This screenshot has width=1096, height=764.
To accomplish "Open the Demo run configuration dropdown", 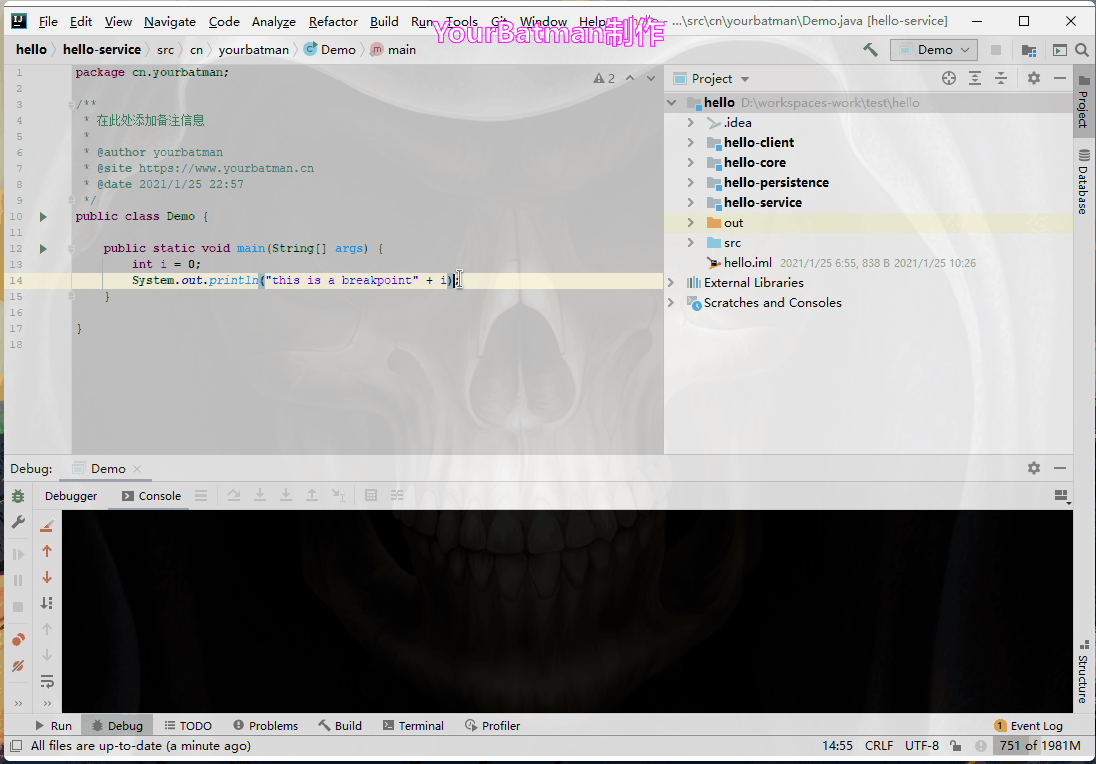I will (x=933, y=50).
